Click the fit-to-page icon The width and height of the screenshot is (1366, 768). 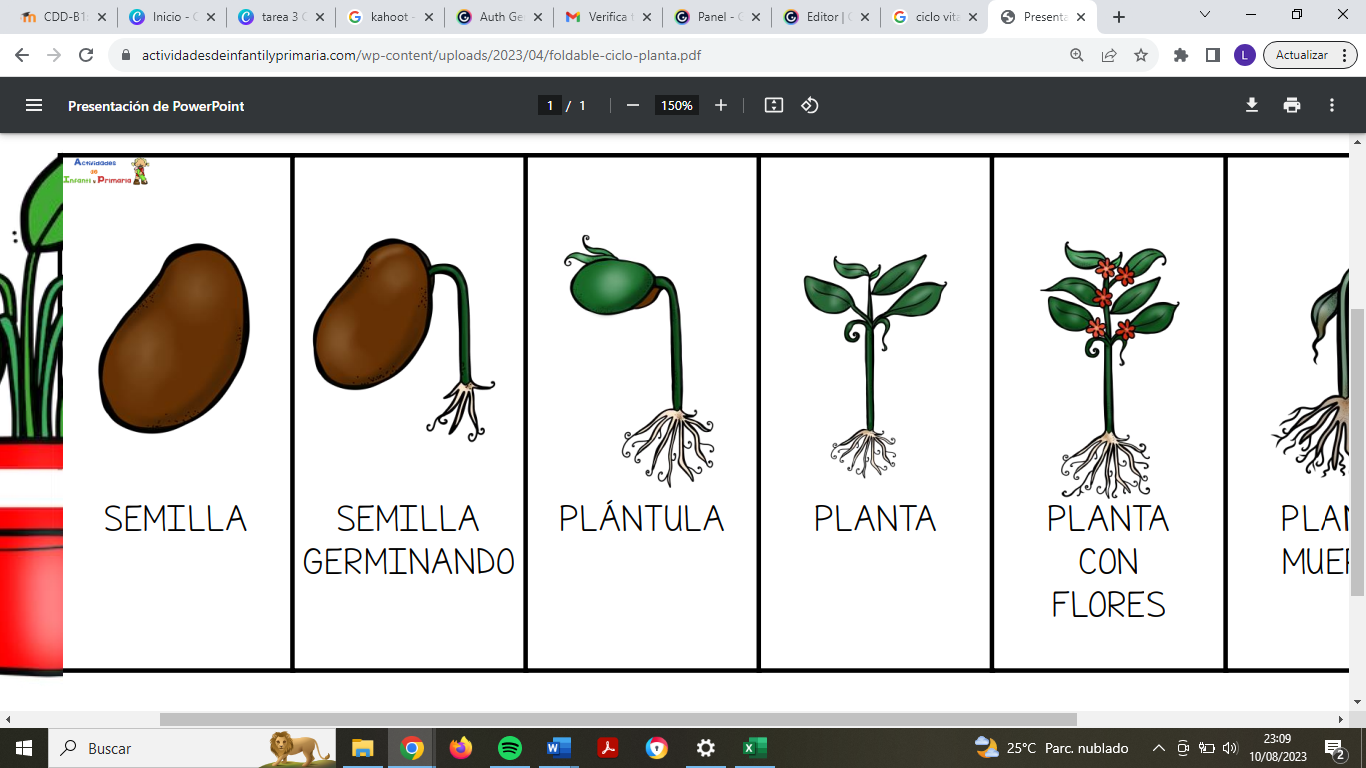(x=774, y=104)
